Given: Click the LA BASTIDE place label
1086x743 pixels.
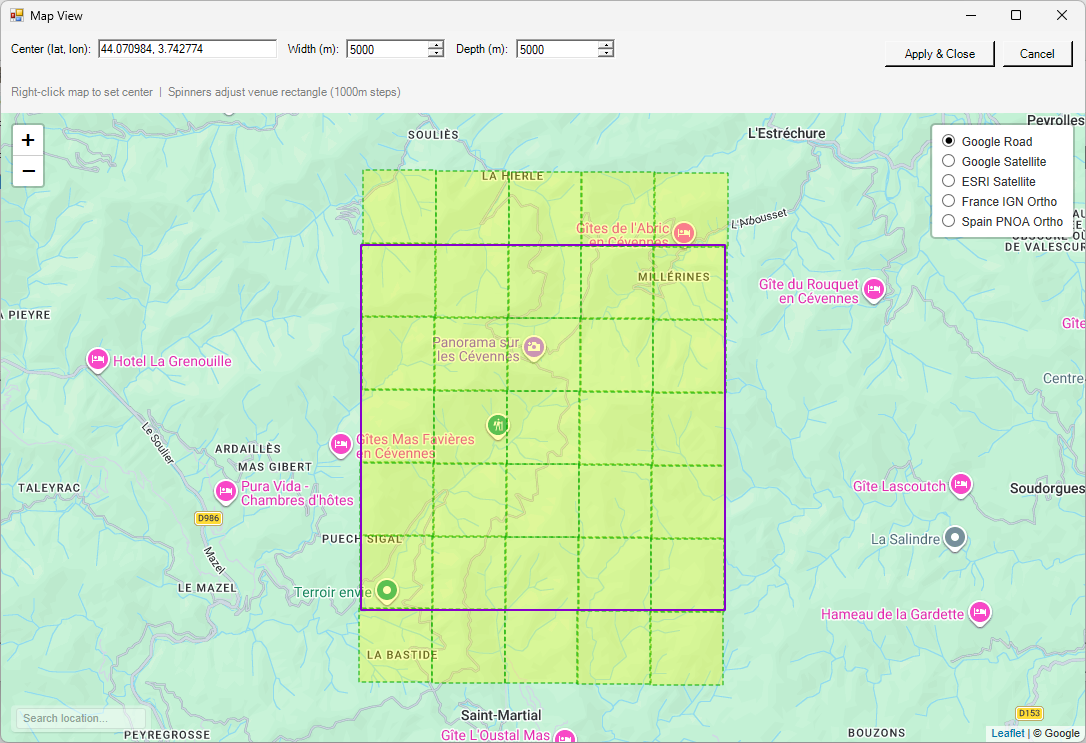Looking at the screenshot, I should (x=402, y=654).
